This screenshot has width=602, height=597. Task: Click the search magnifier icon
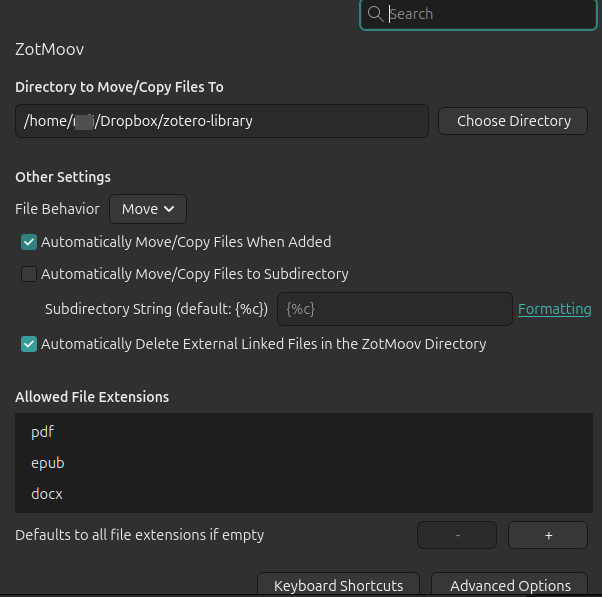376,14
